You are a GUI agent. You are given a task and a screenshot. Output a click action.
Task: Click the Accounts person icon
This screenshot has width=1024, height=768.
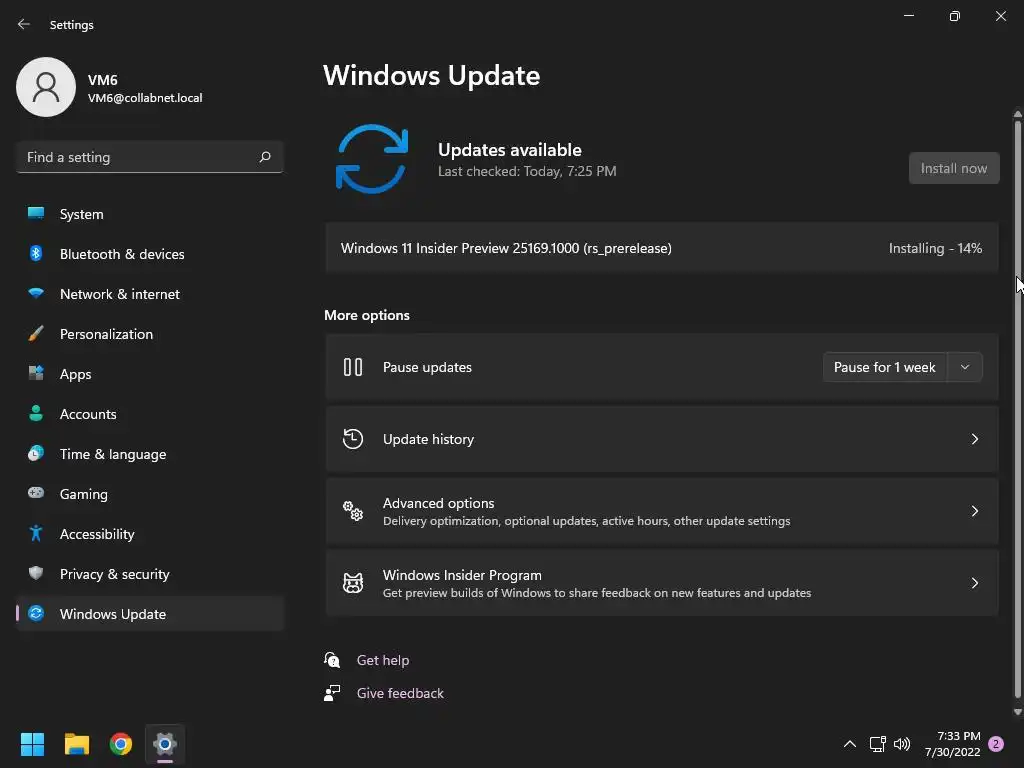click(36, 413)
